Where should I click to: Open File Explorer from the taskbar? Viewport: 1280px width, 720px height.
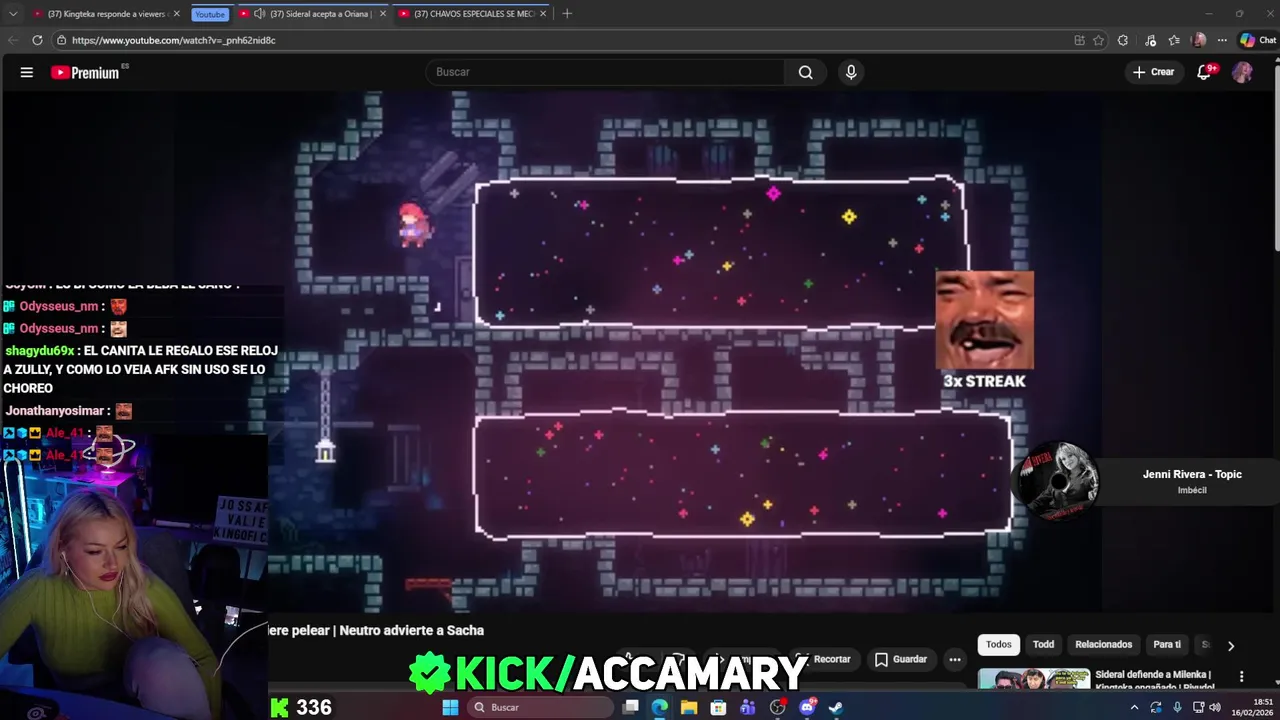pyautogui.click(x=689, y=707)
